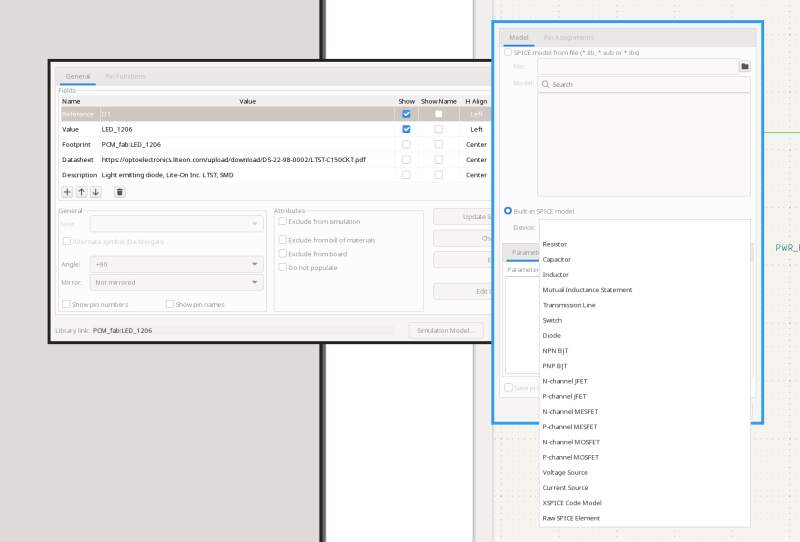Image resolution: width=800 pixels, height=542 pixels.
Task: Toggle Show checkbox for Value row
Action: [406, 129]
